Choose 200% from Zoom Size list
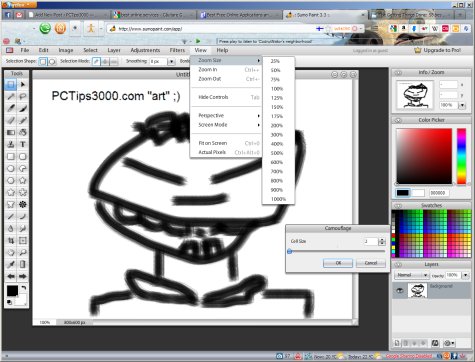The image size is (475, 362). pyautogui.click(x=277, y=125)
